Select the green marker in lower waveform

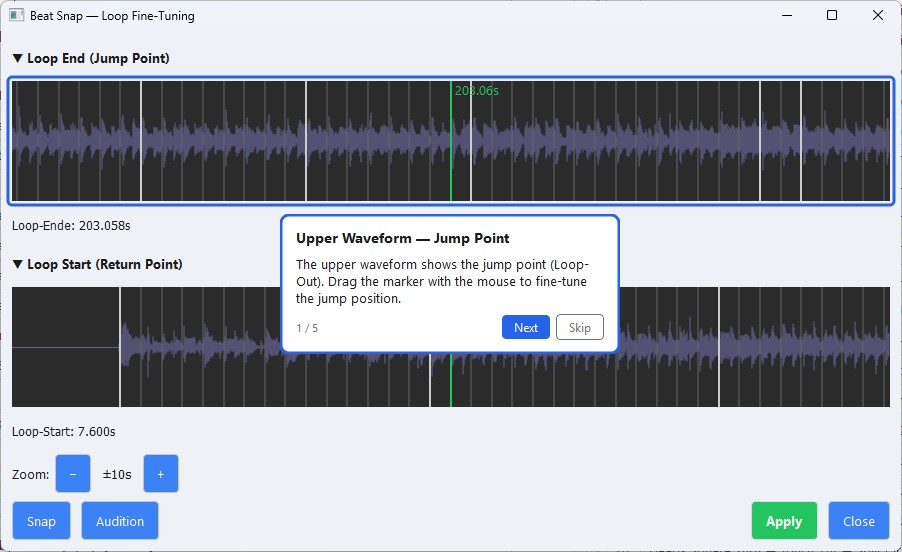(x=451, y=380)
